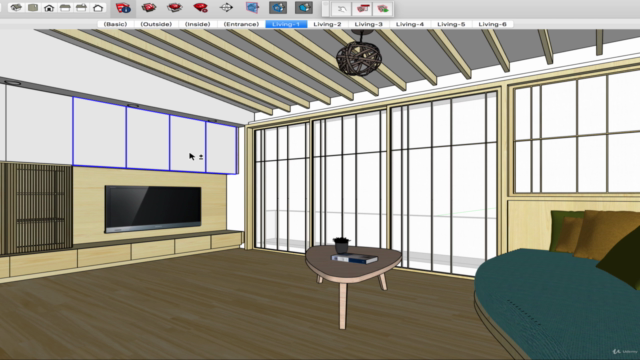Click the wall-mounted TV screen in model
The image size is (640, 360).
coord(153,209)
